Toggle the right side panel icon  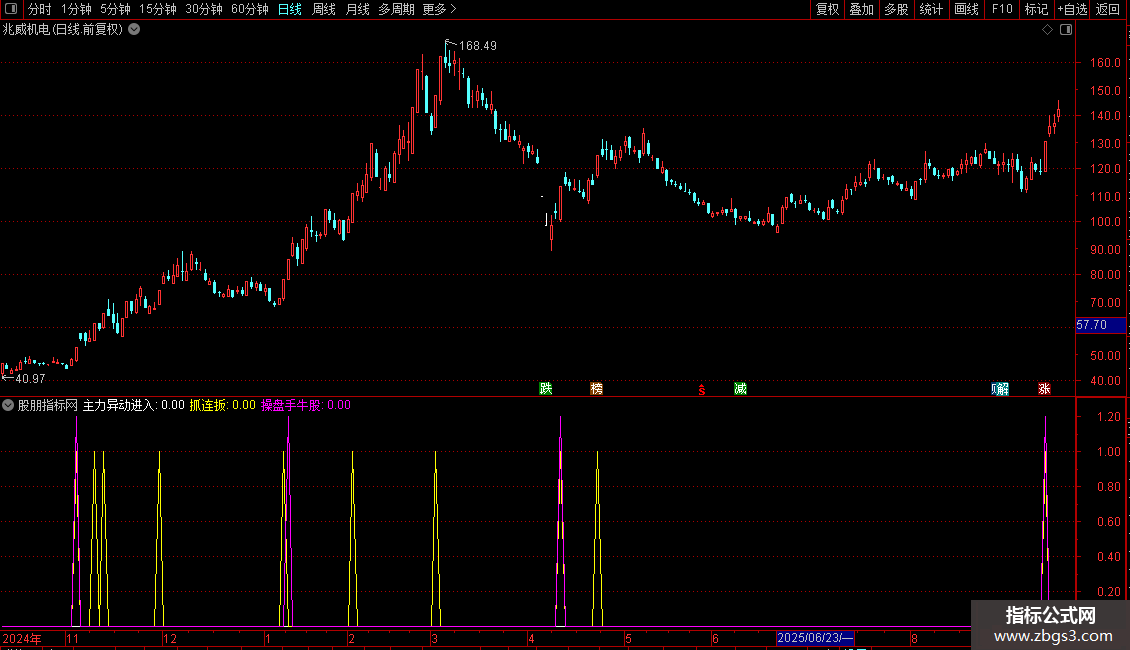[x=1066, y=30]
